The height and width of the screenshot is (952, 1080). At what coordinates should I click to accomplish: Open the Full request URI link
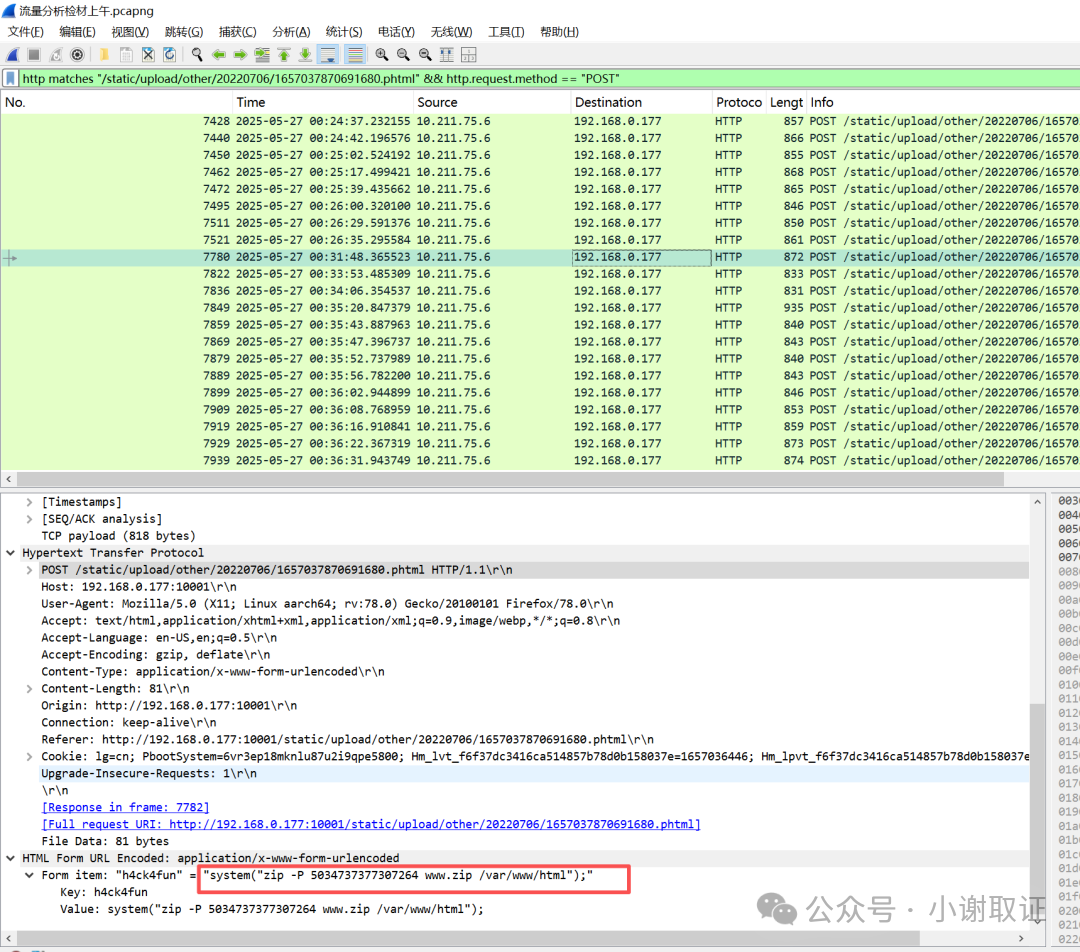point(370,824)
